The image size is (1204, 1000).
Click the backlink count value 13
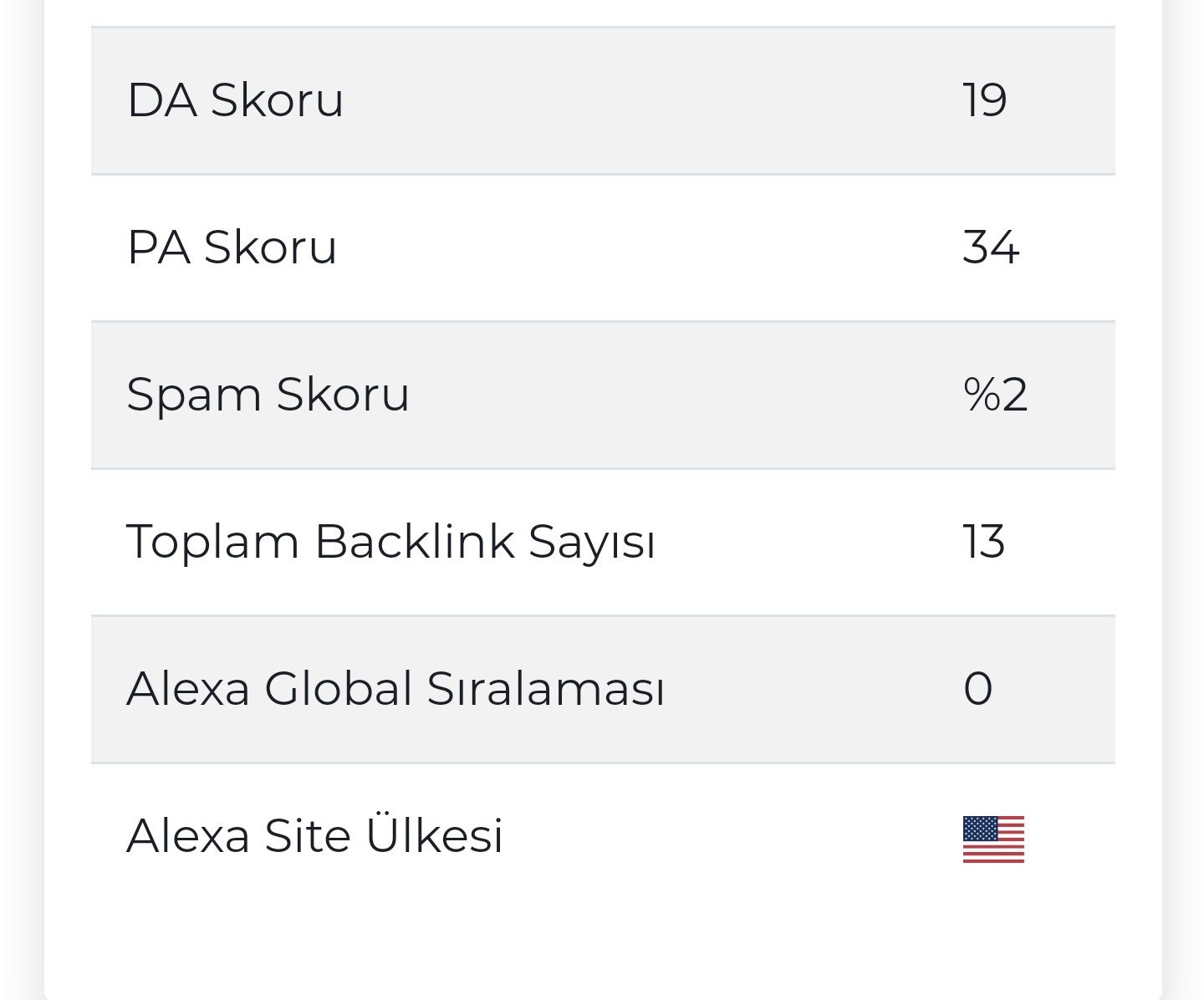(x=983, y=542)
